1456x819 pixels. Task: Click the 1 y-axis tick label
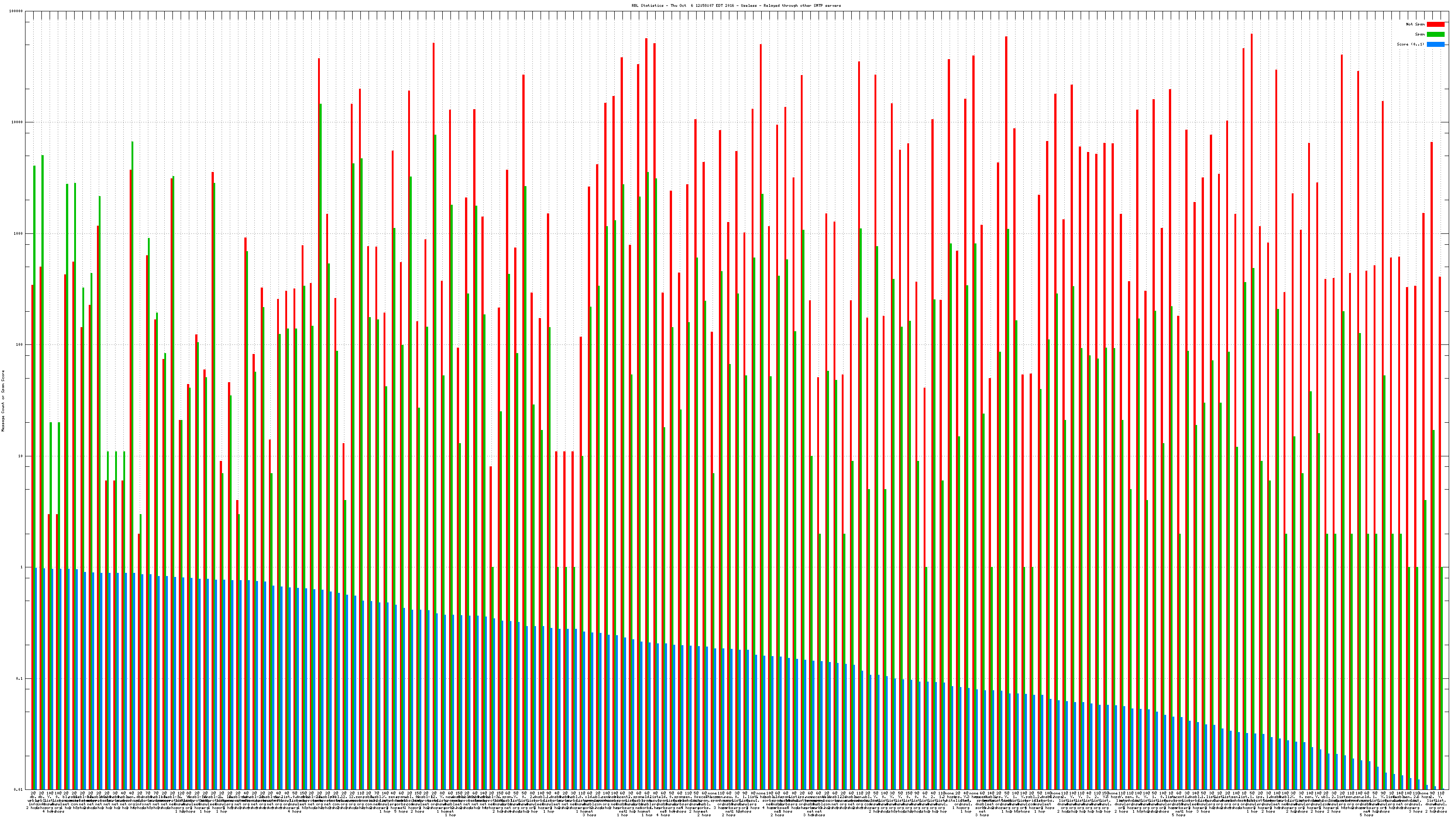point(22,567)
